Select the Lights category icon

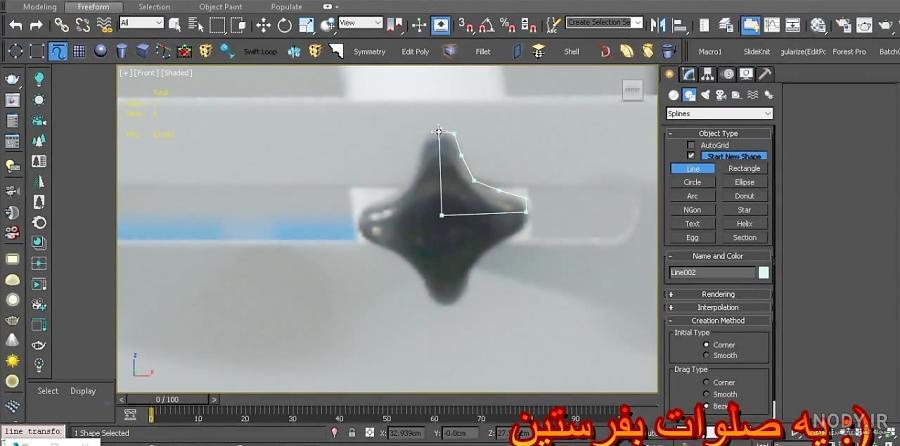coord(705,95)
